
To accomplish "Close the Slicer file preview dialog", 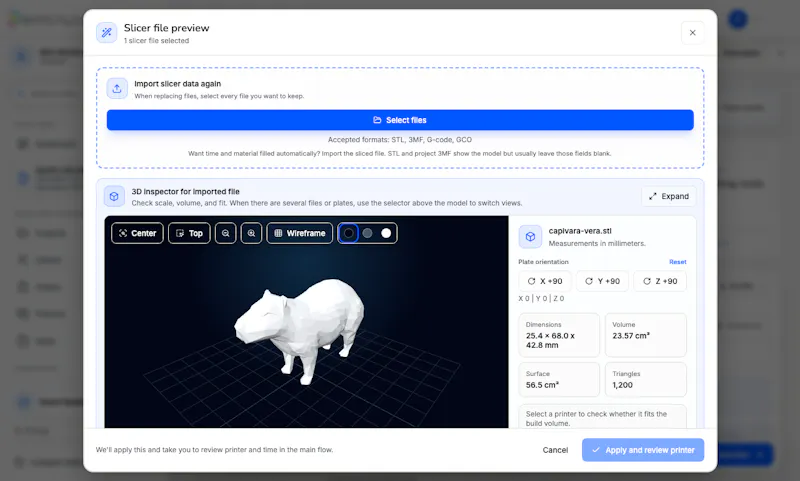I will (x=692, y=33).
